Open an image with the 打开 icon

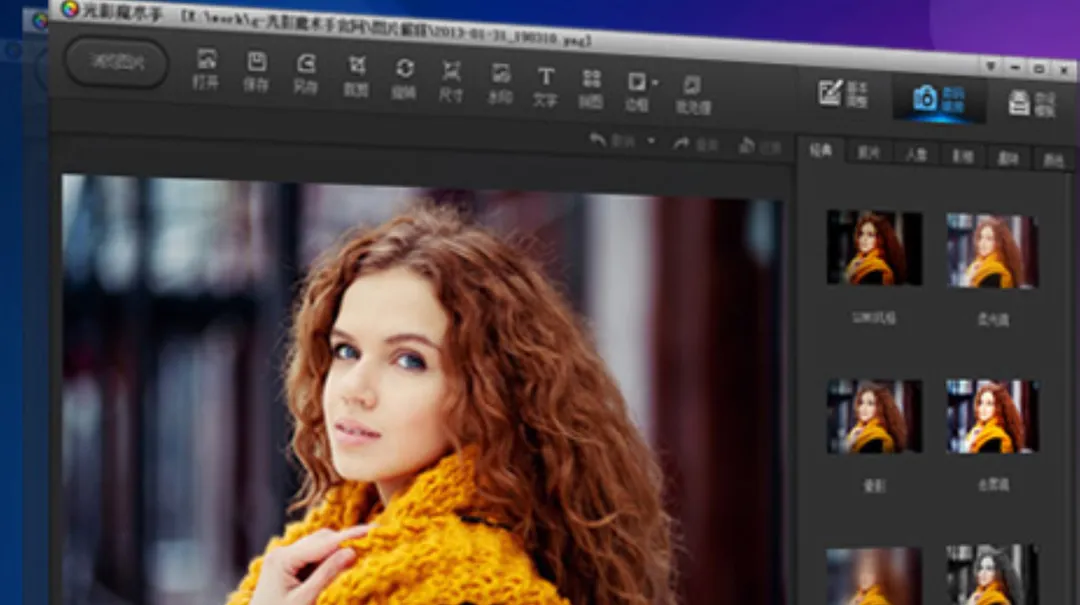click(206, 69)
